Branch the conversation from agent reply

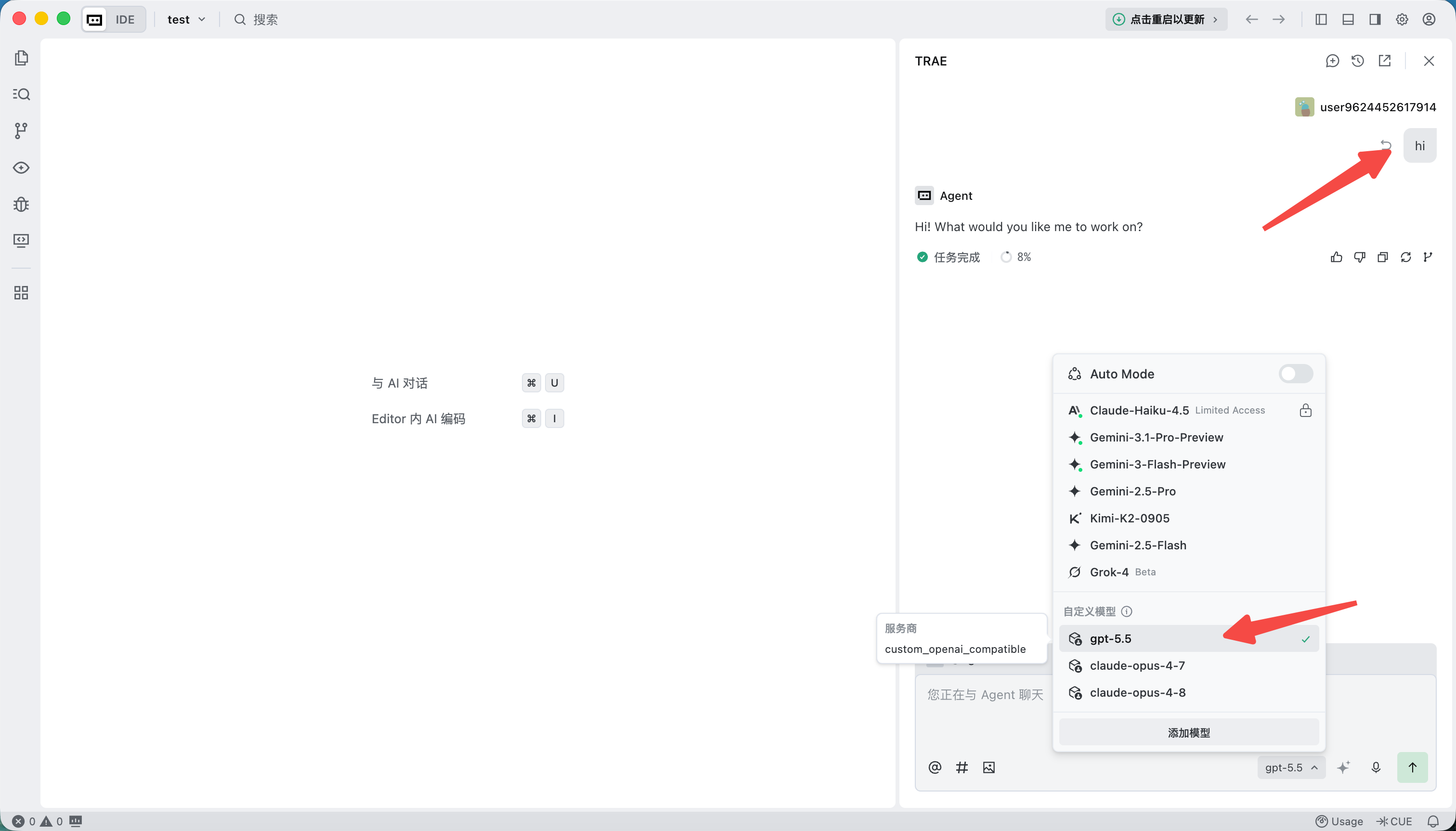(x=1428, y=257)
